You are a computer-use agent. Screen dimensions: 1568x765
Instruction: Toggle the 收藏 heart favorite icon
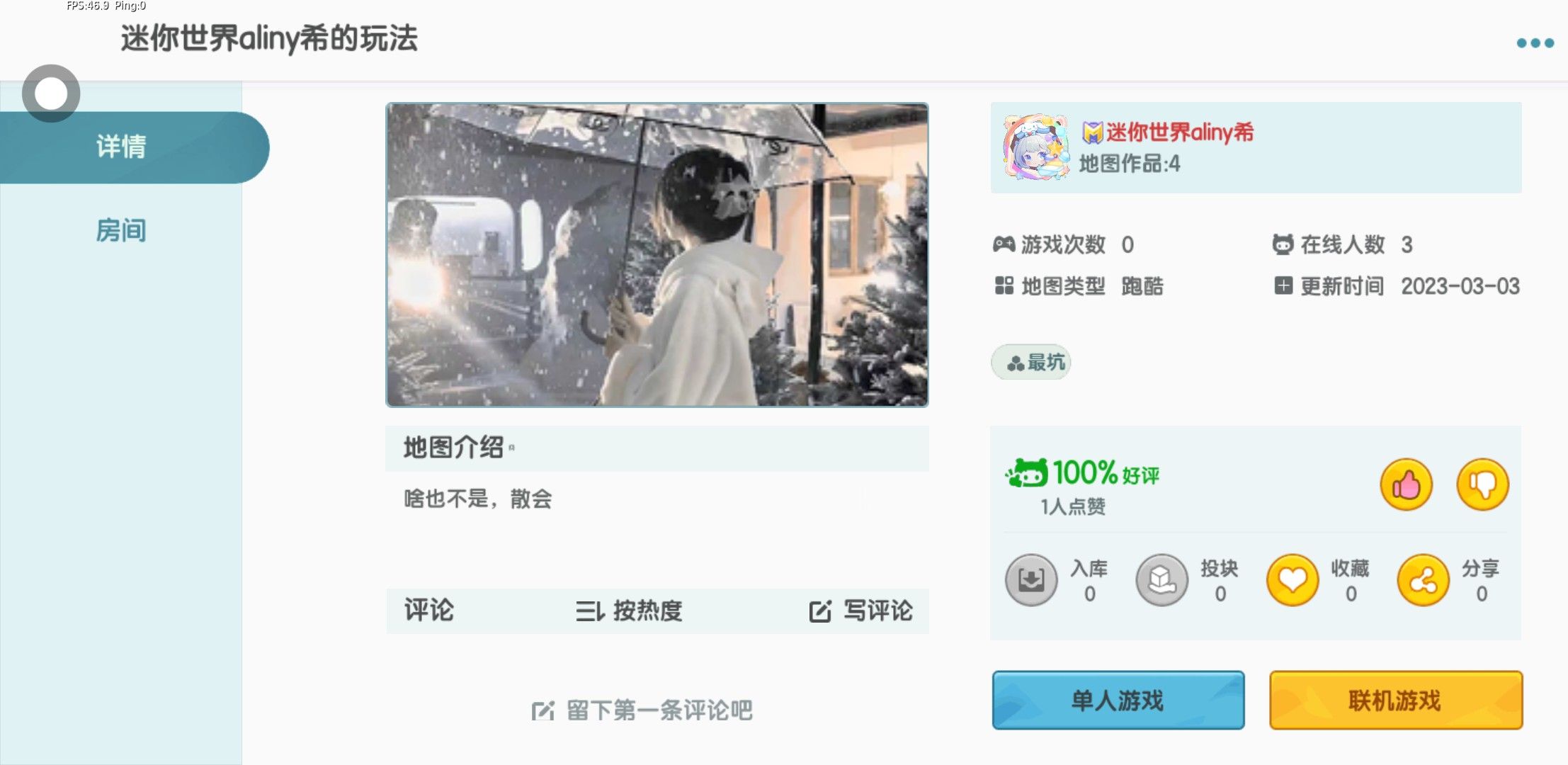(x=1293, y=580)
